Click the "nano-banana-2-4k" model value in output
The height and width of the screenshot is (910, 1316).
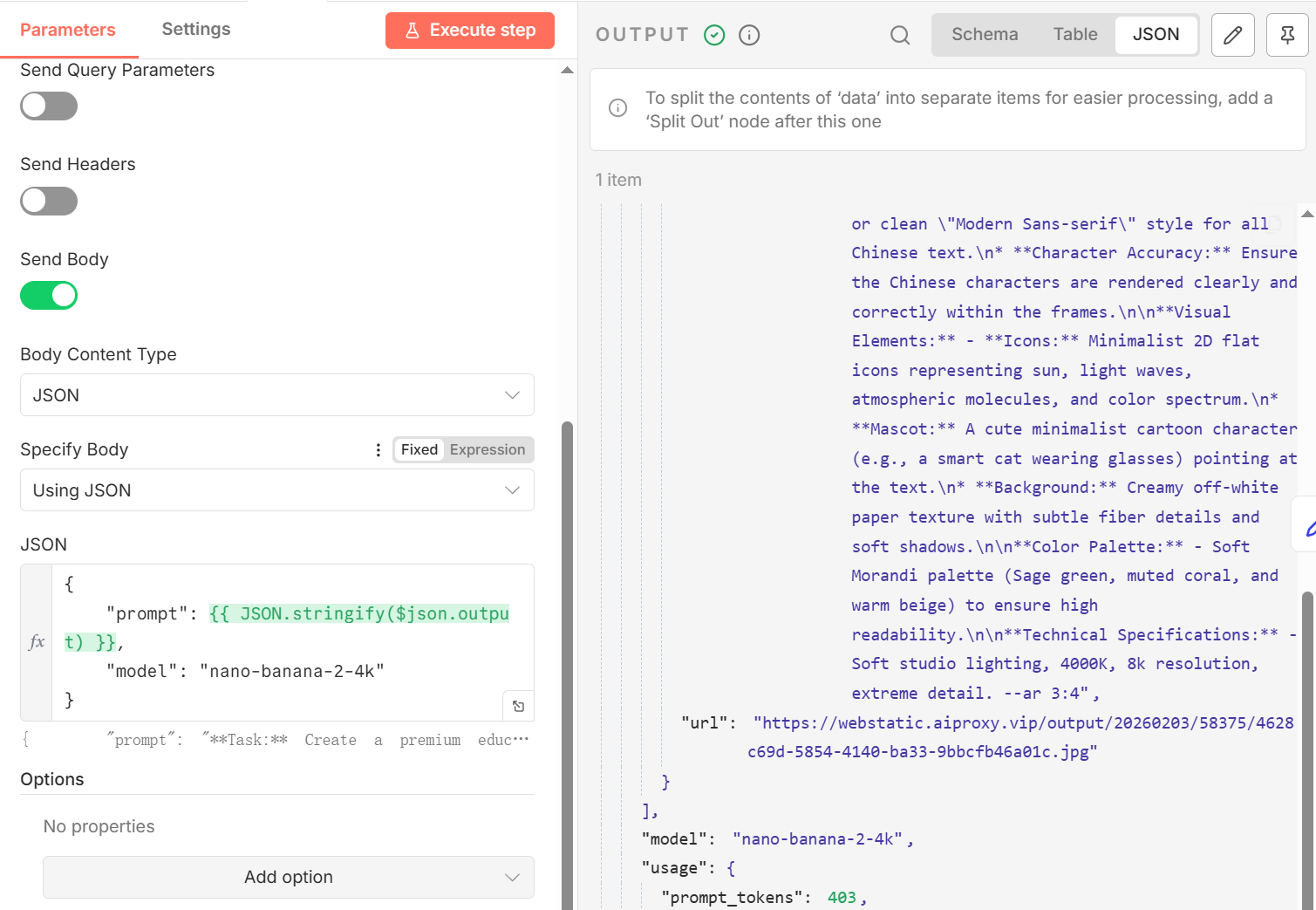[x=818, y=839]
